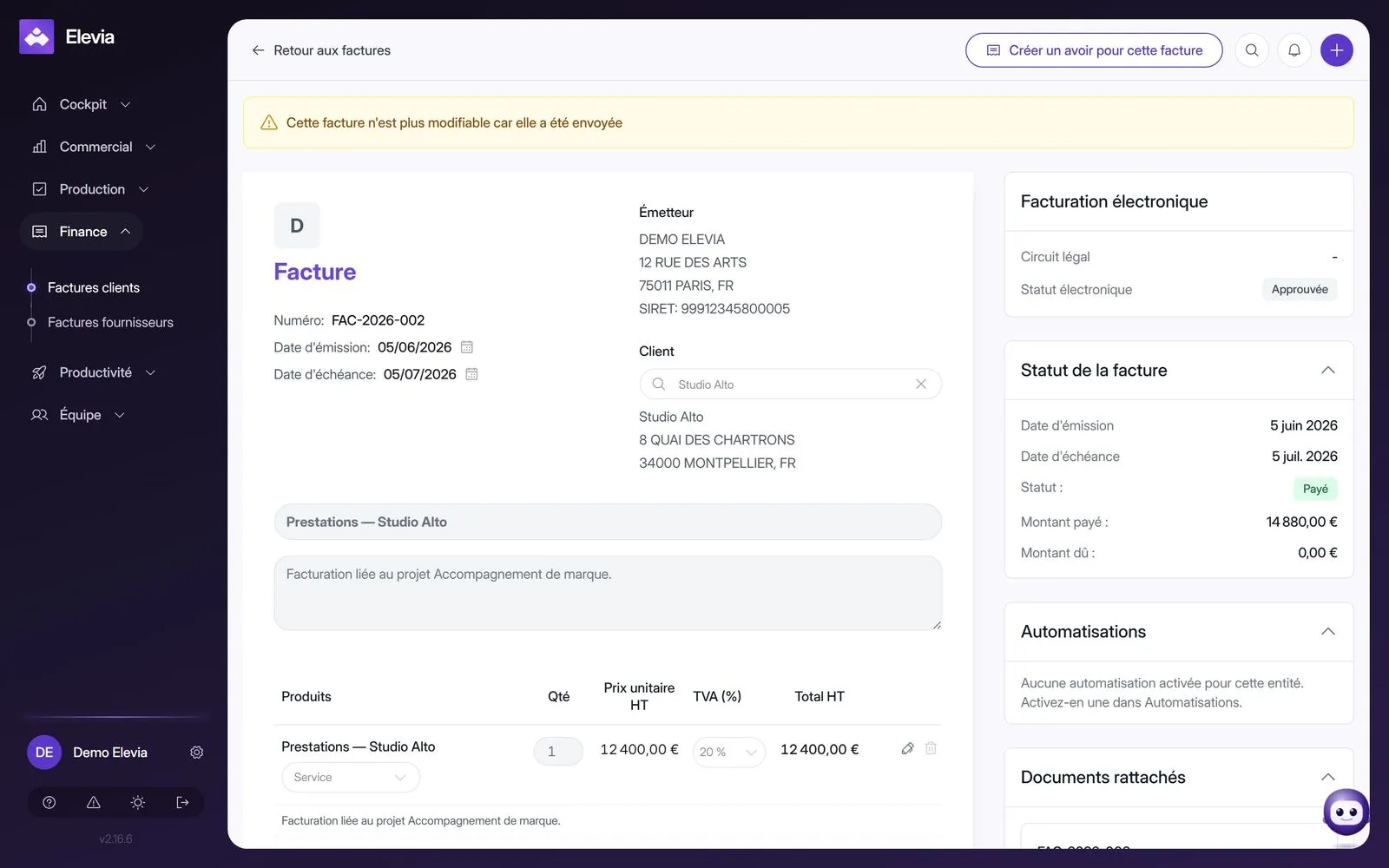Clear Studio Alto client with X icon
Viewport: 1389px width, 868px height.
point(921,384)
